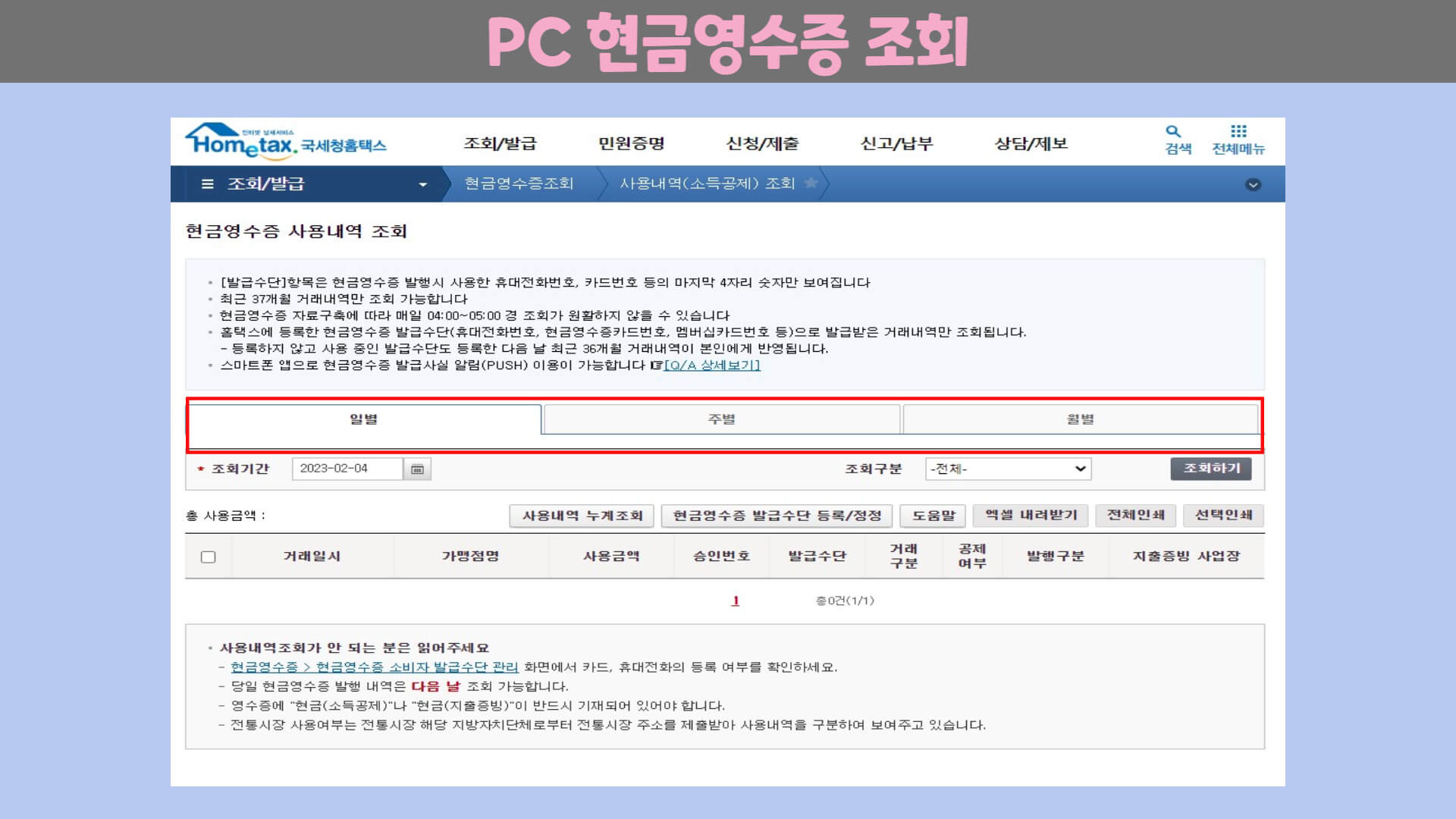This screenshot has height=819, width=1456.
Task: Toggle the favorite star icon
Action: (x=811, y=184)
